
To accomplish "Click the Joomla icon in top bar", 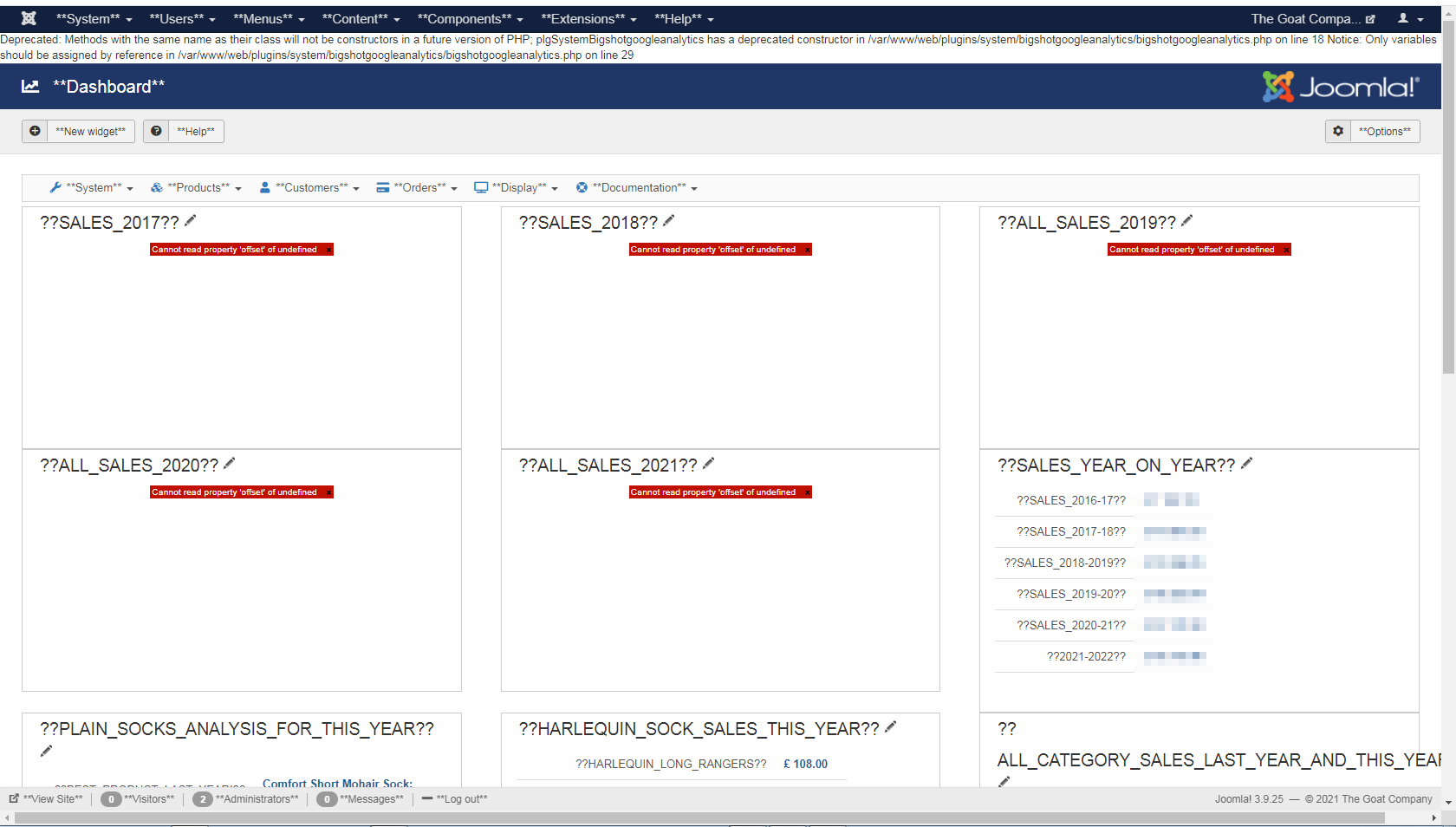I will click(x=29, y=18).
